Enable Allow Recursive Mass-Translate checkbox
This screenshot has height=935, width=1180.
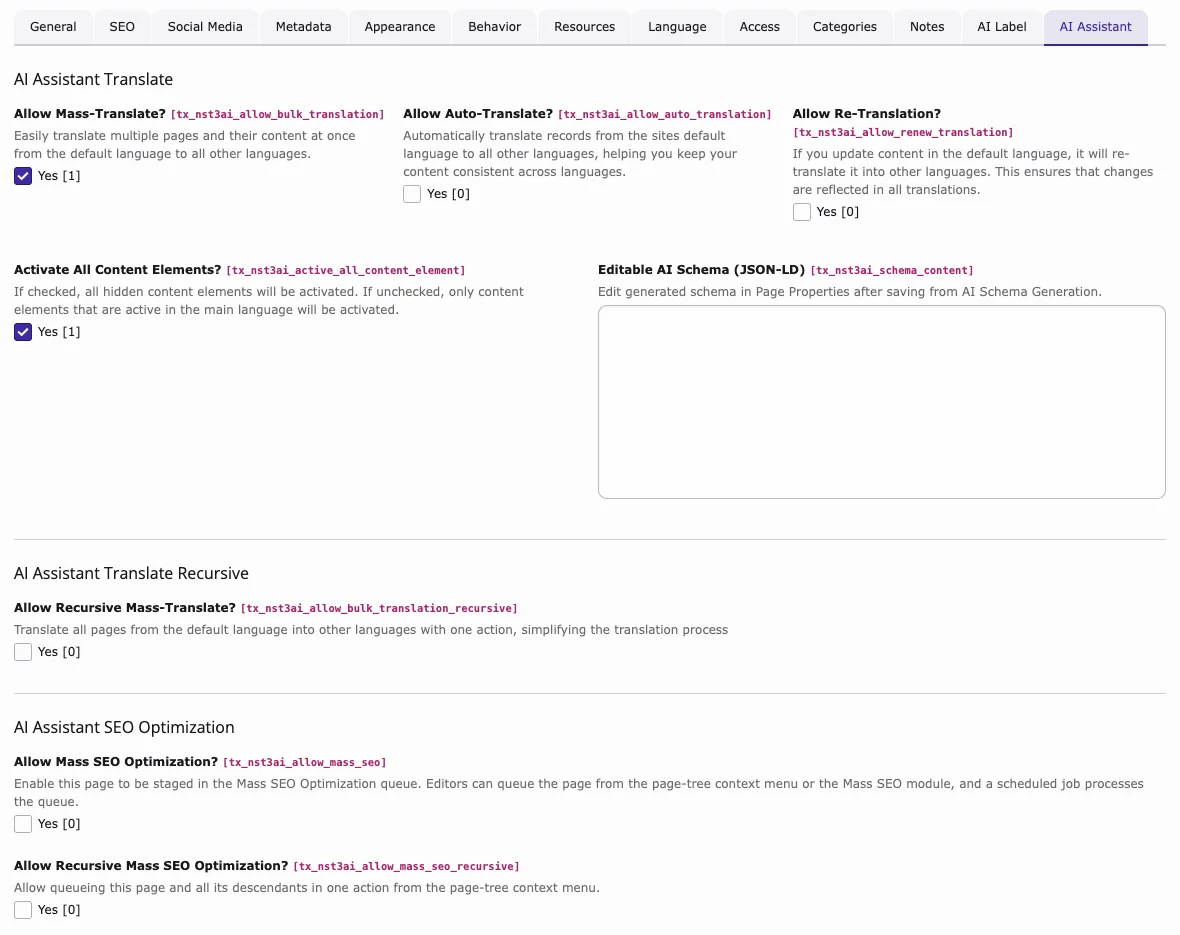(23, 652)
